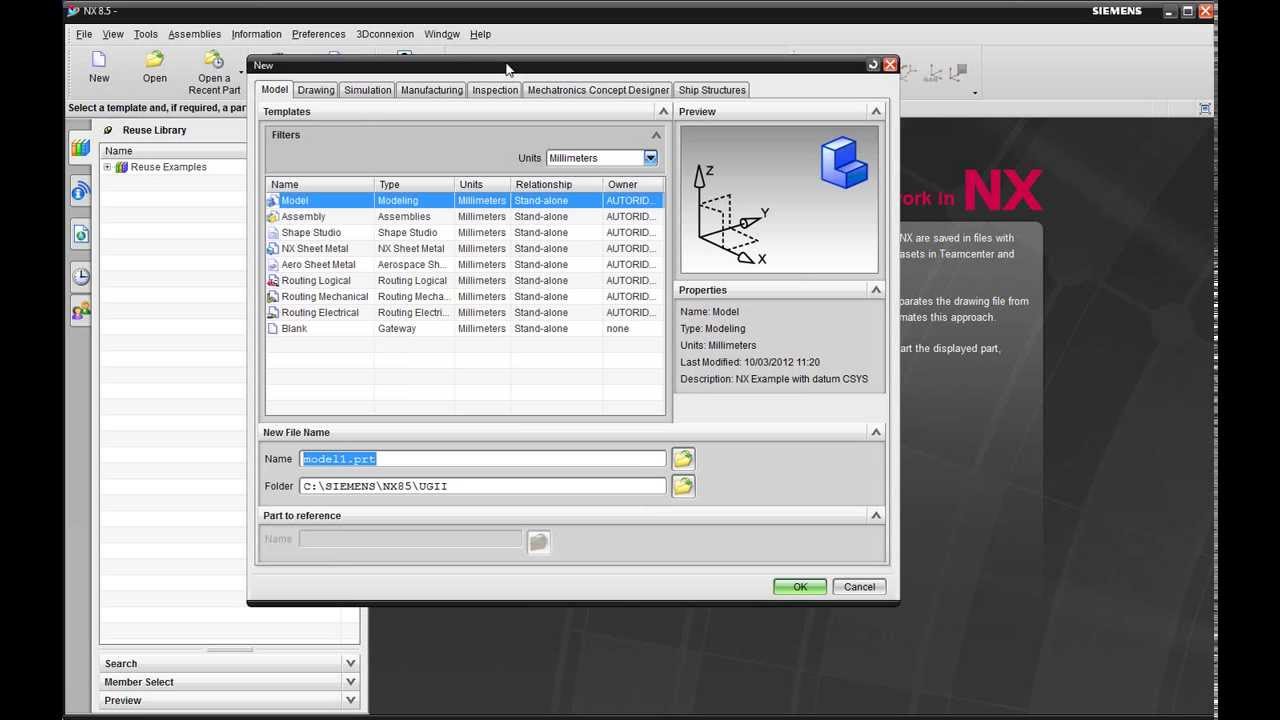Switch to Mechatronics Concept Designer tab
This screenshot has width=1280, height=720.
click(598, 90)
